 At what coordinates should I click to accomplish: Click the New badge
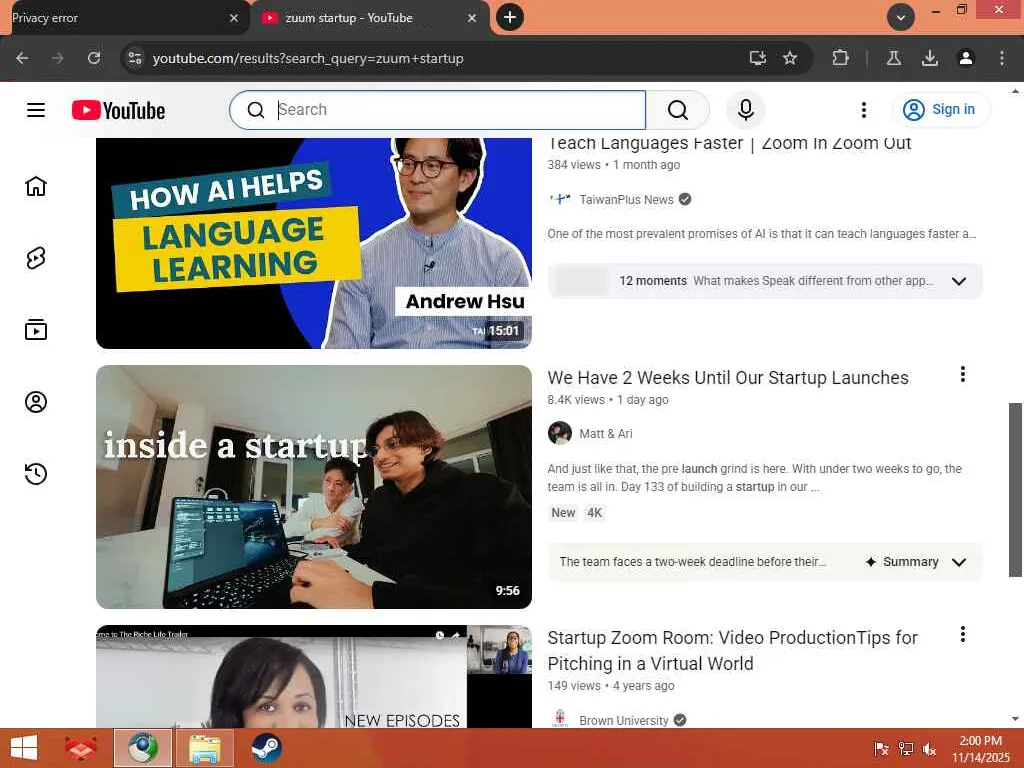coord(563,513)
